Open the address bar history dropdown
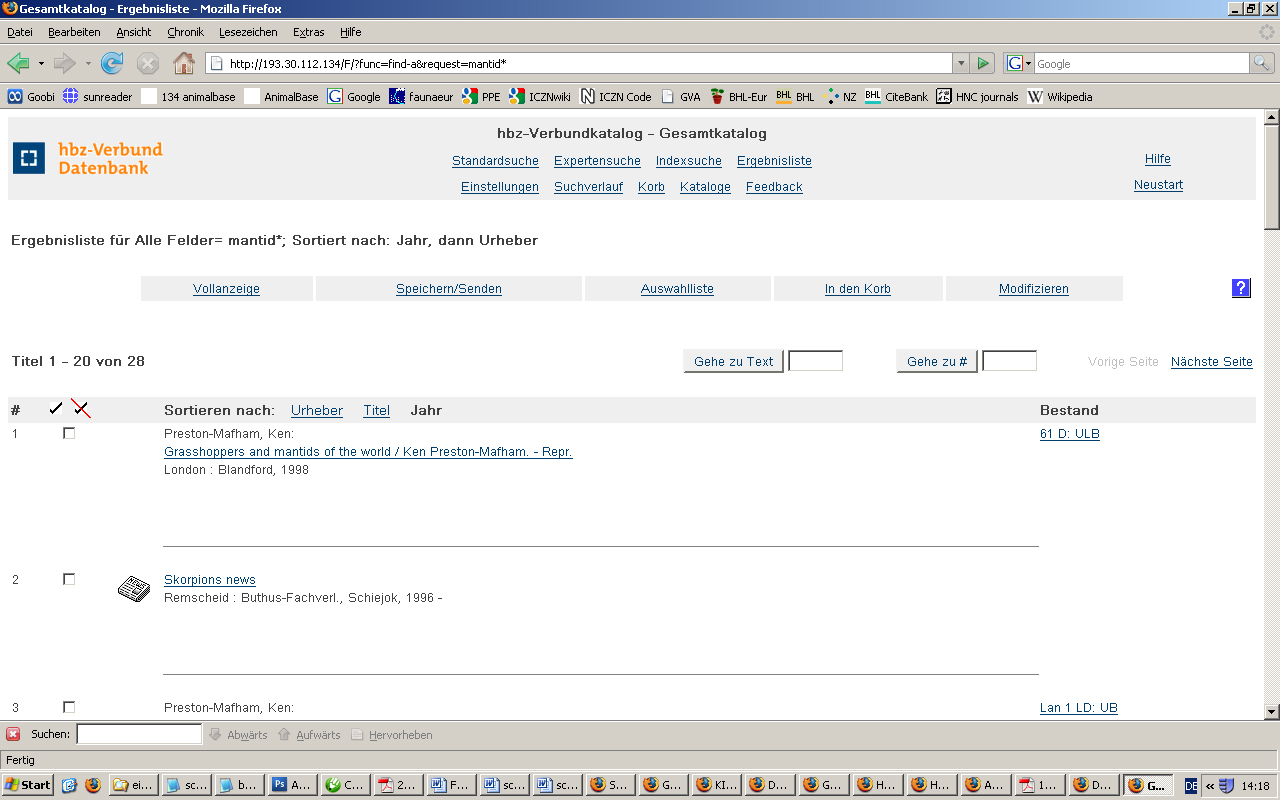This screenshot has height=800, width=1280. point(961,64)
